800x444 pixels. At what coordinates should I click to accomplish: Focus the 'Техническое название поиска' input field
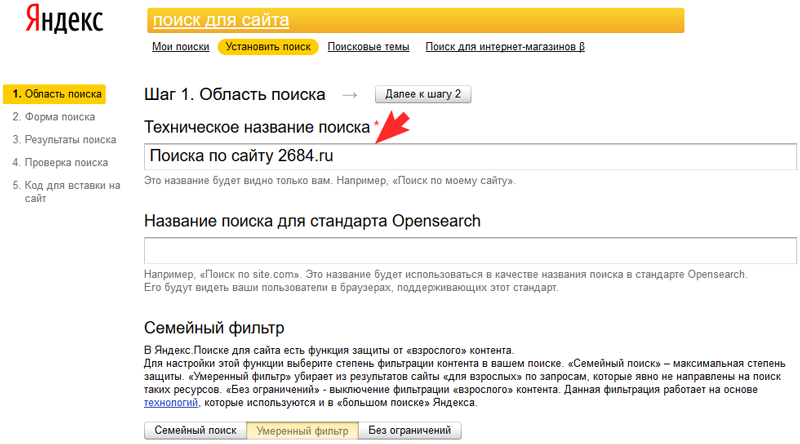click(x=470, y=156)
